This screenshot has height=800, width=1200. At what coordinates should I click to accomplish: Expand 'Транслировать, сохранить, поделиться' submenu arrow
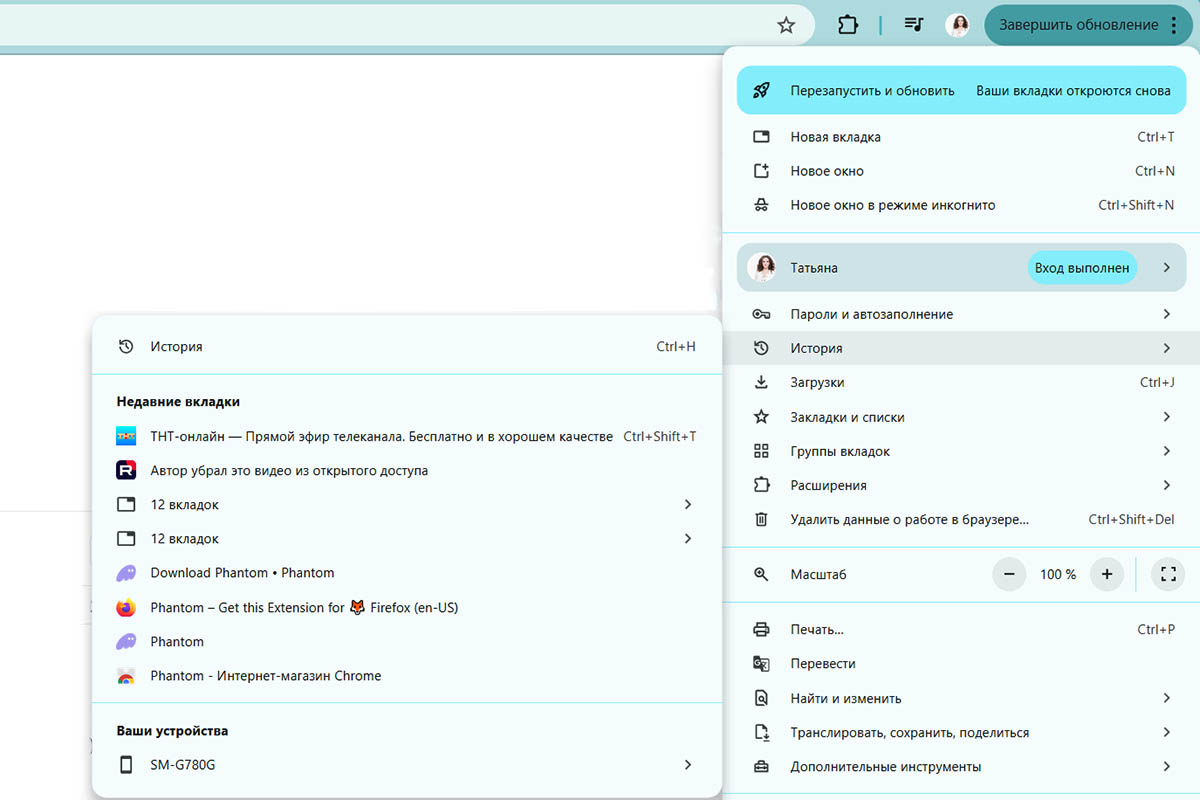click(x=1166, y=732)
